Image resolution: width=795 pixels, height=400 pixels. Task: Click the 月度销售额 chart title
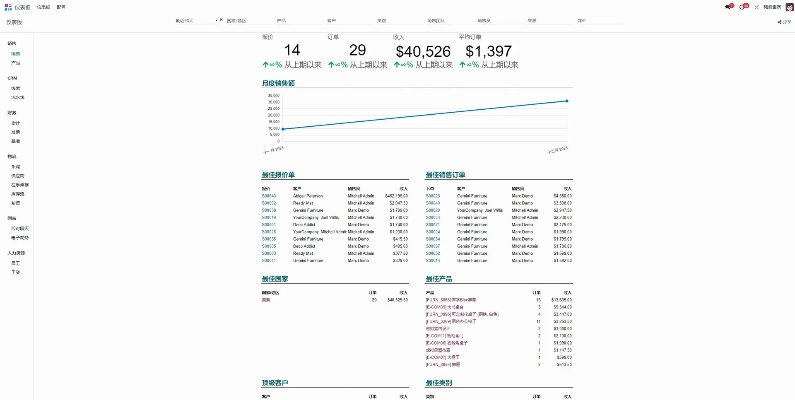point(280,83)
